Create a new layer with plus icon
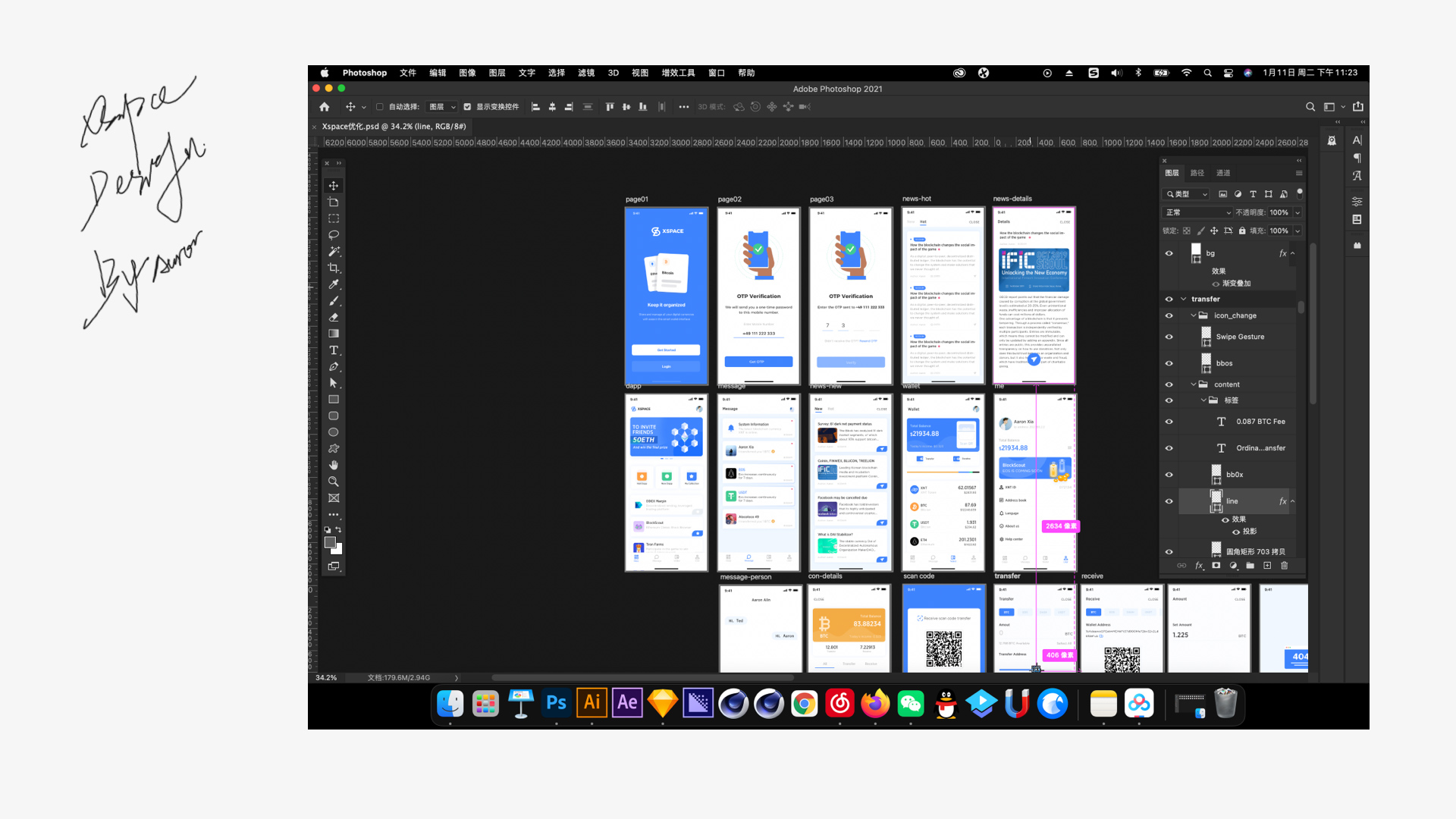This screenshot has height=819, width=1456. 1267,566
